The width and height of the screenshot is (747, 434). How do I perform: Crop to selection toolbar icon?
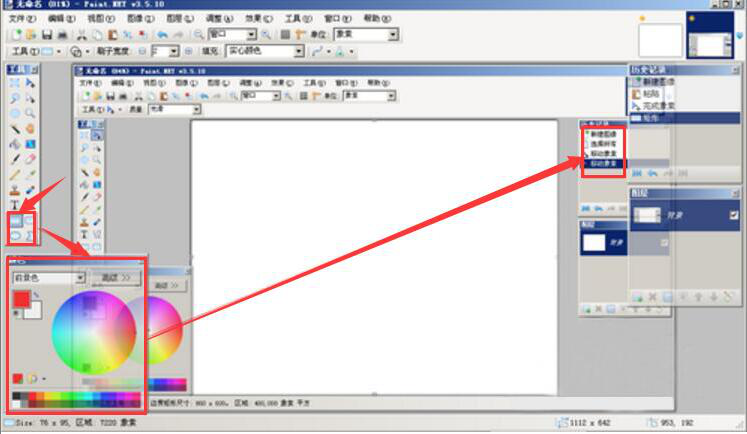[x=128, y=34]
